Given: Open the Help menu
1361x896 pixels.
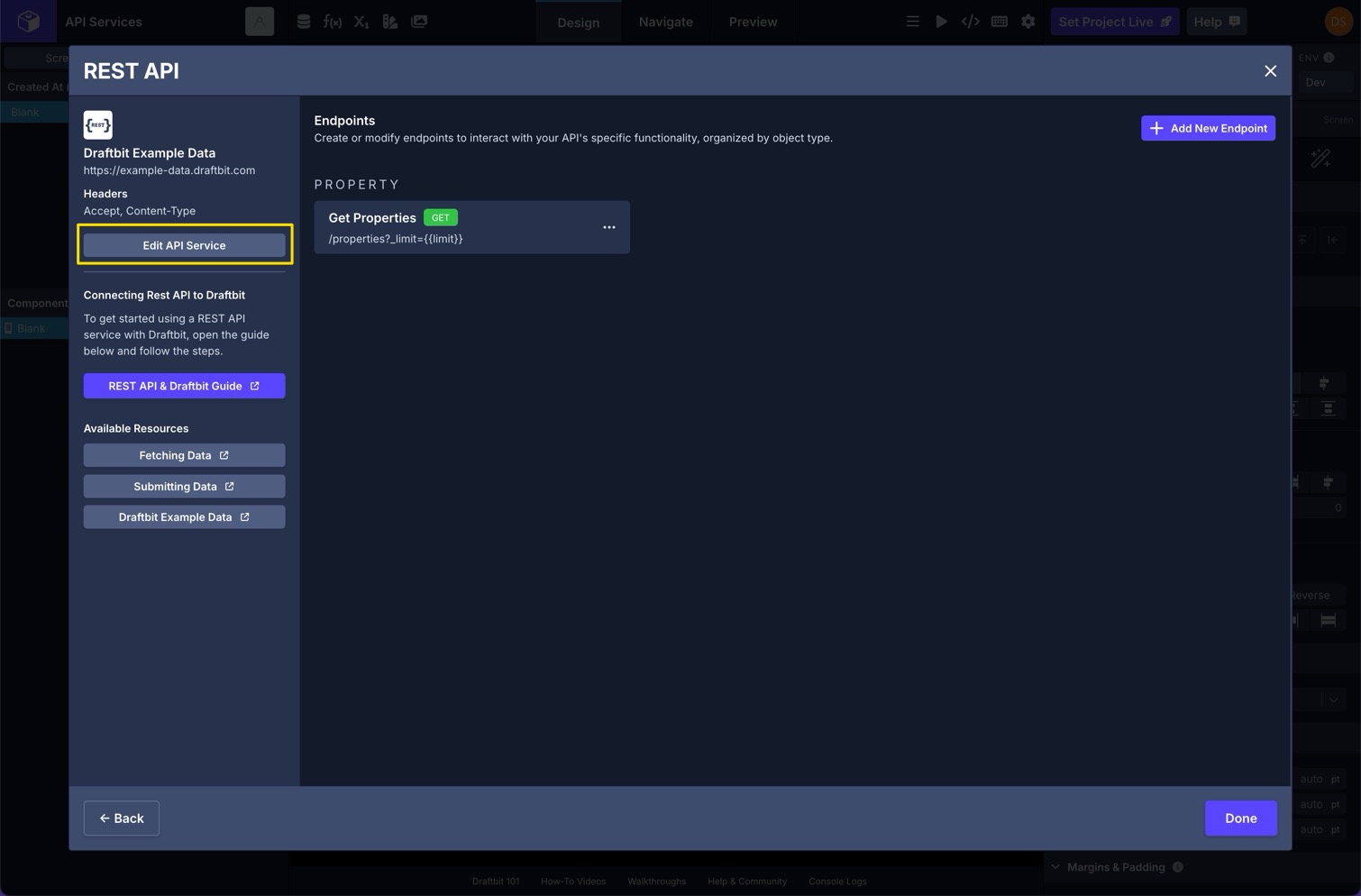Looking at the screenshot, I should 1217,22.
